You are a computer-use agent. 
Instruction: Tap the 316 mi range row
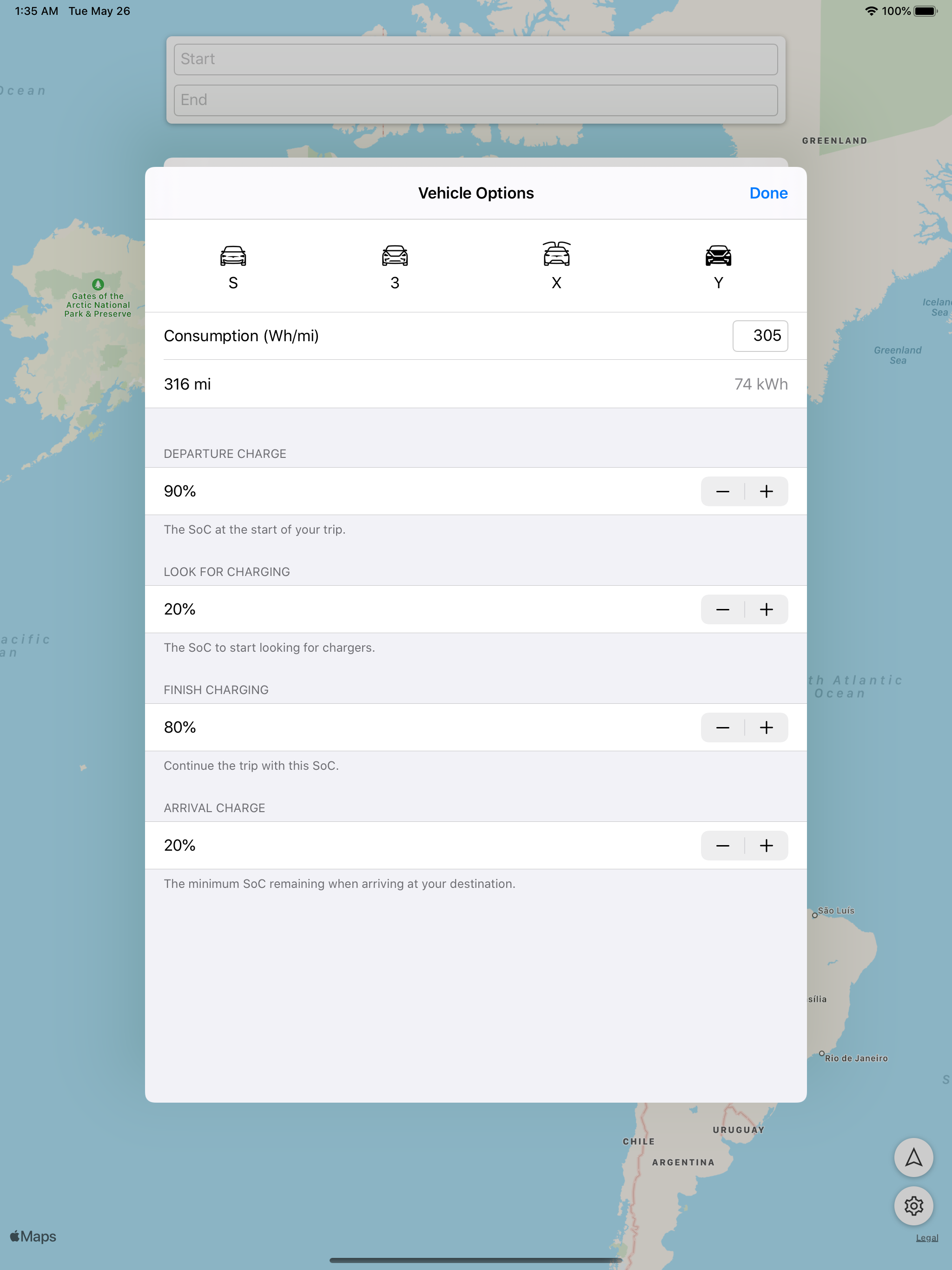[476, 384]
